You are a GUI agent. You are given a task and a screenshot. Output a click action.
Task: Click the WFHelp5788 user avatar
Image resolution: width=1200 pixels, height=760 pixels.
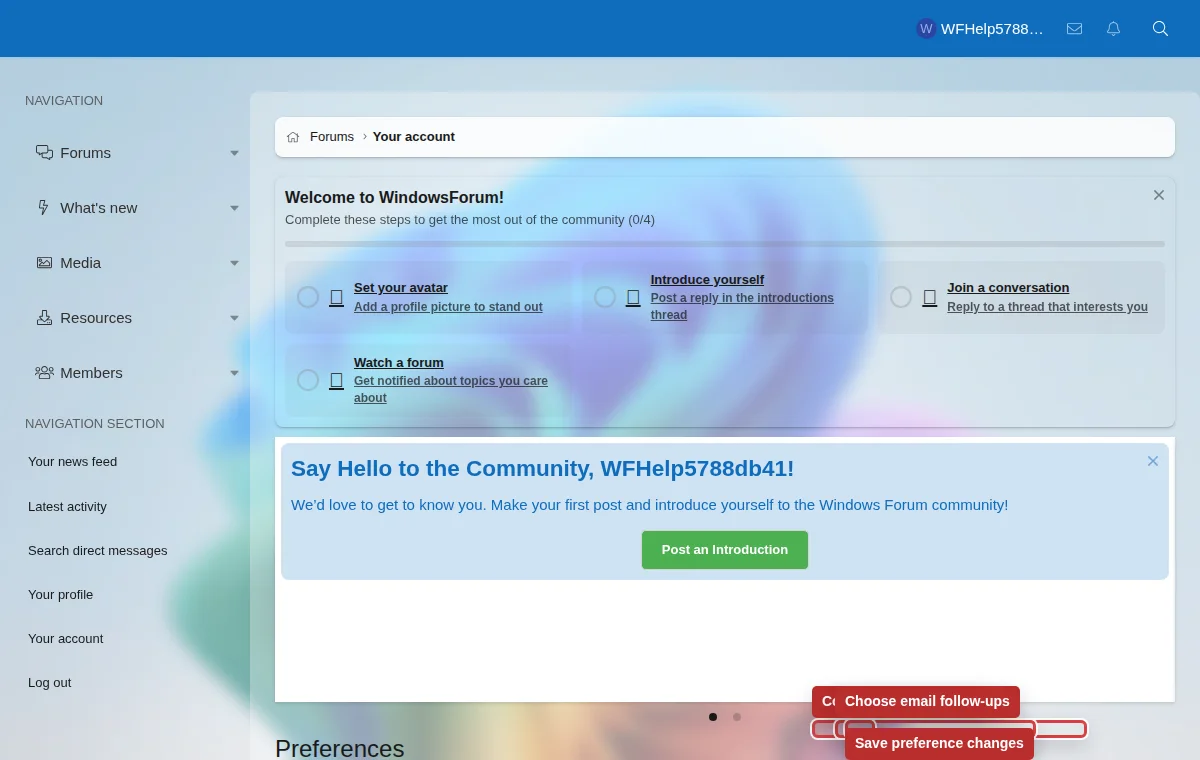pyautogui.click(x=926, y=29)
